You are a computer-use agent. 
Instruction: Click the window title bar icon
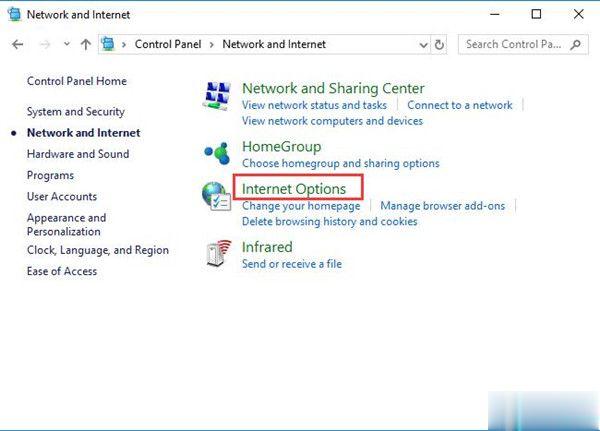pyautogui.click(x=15, y=14)
